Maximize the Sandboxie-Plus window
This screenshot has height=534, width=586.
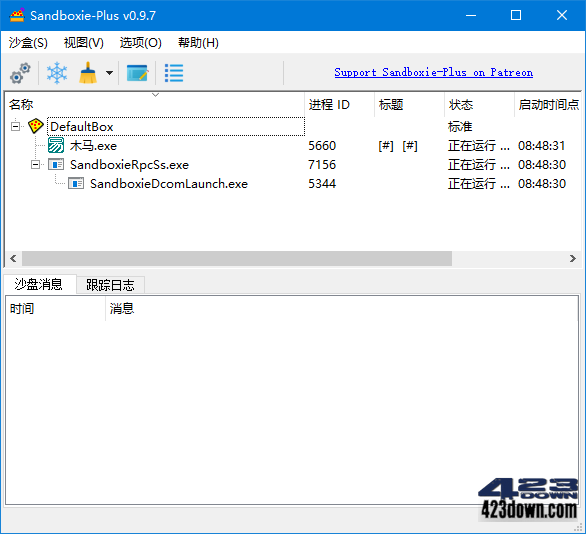[x=516, y=15]
